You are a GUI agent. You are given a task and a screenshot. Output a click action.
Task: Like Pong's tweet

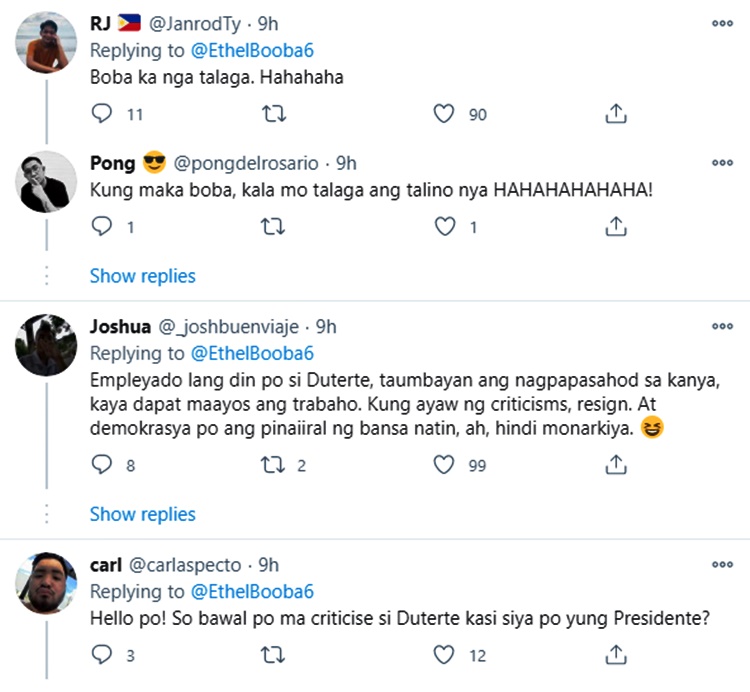(x=444, y=227)
